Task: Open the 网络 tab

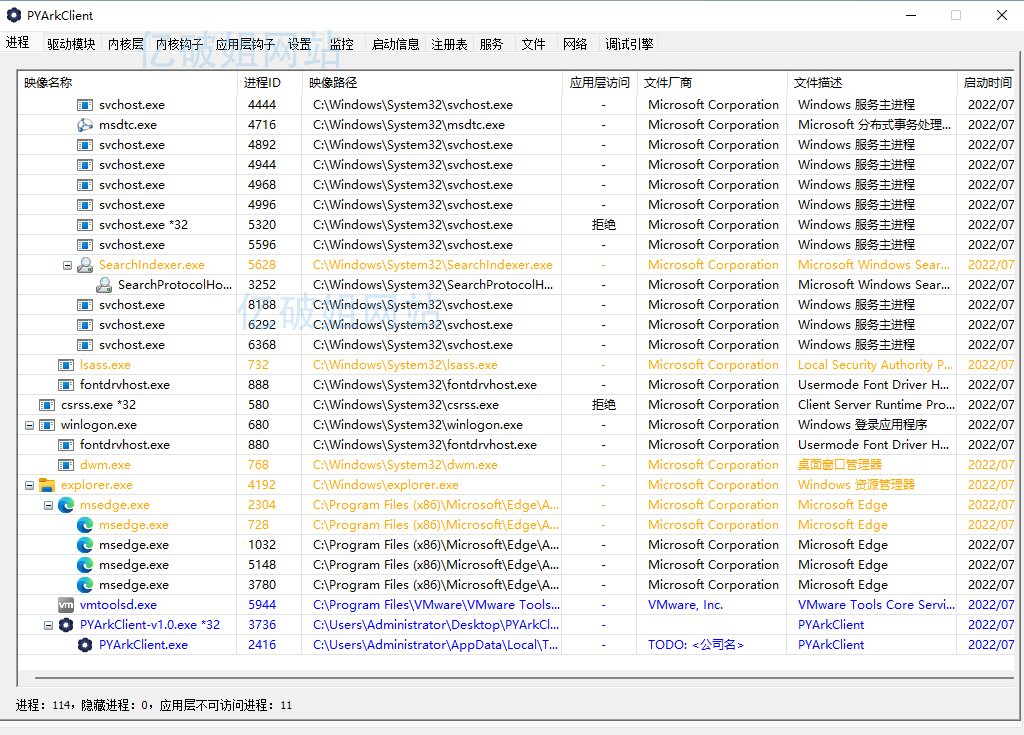Action: point(576,43)
